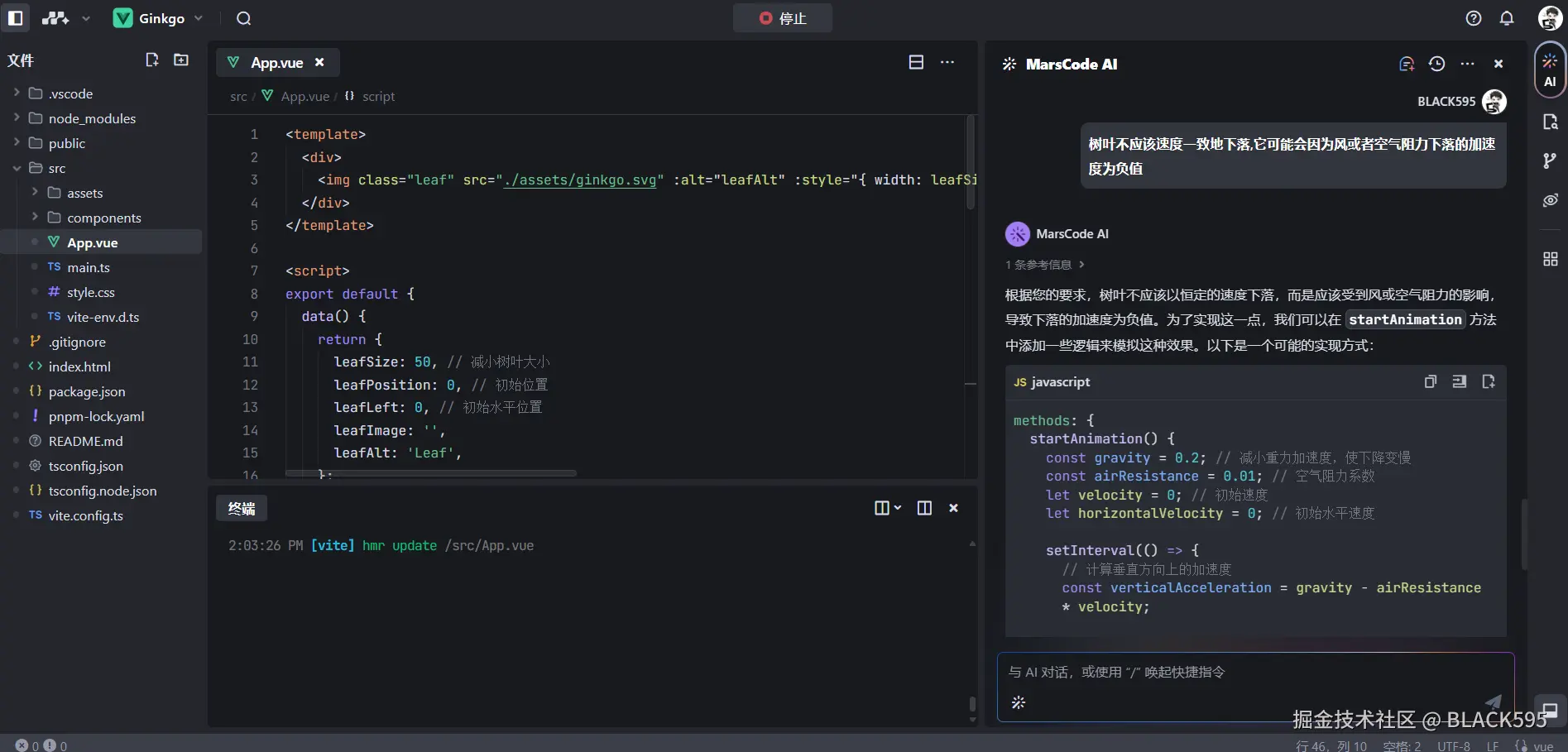1568x752 pixels.
Task: Open MarsCode AI chat history
Action: [1436, 64]
